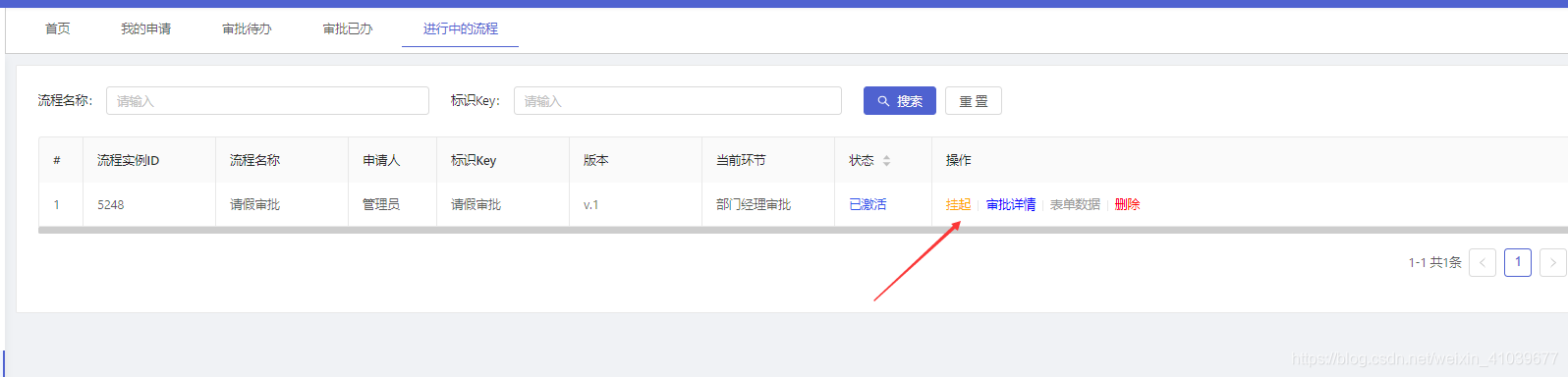Image resolution: width=1568 pixels, height=377 pixels.
Task: Open the 首页 tab
Action: (x=58, y=28)
